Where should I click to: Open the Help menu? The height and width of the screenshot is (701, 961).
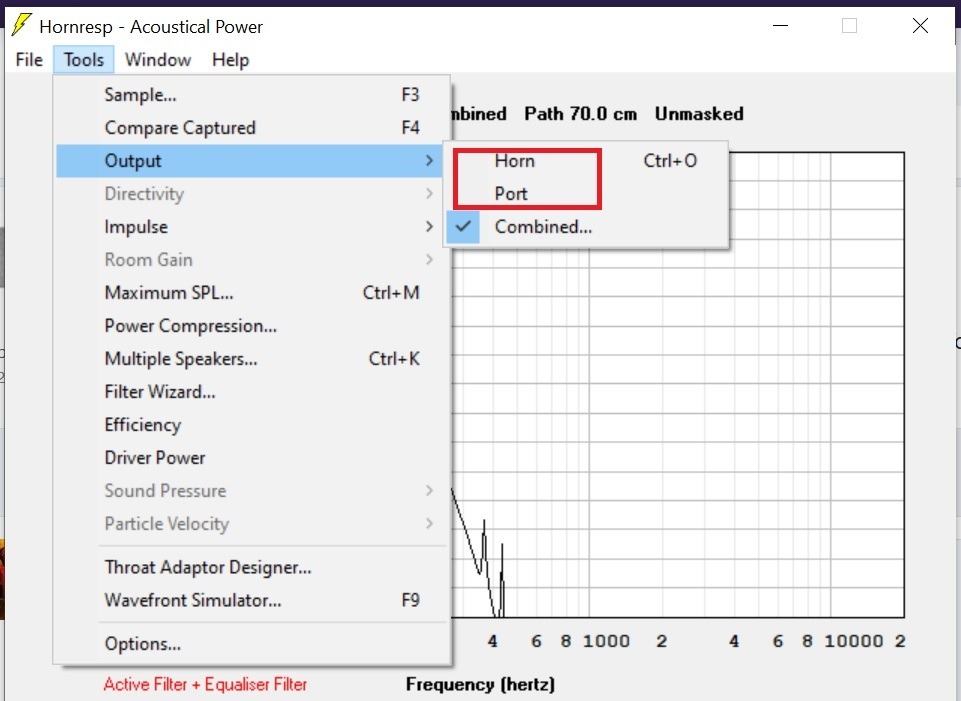click(x=230, y=60)
